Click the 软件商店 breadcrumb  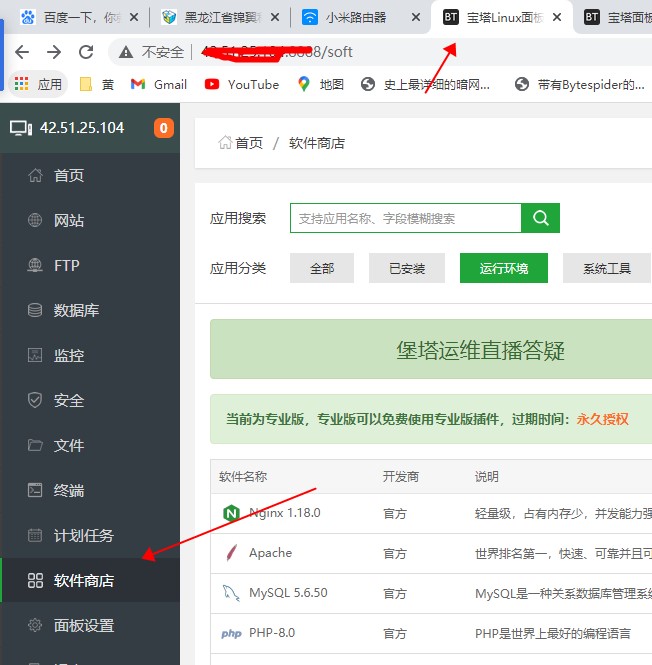[317, 143]
